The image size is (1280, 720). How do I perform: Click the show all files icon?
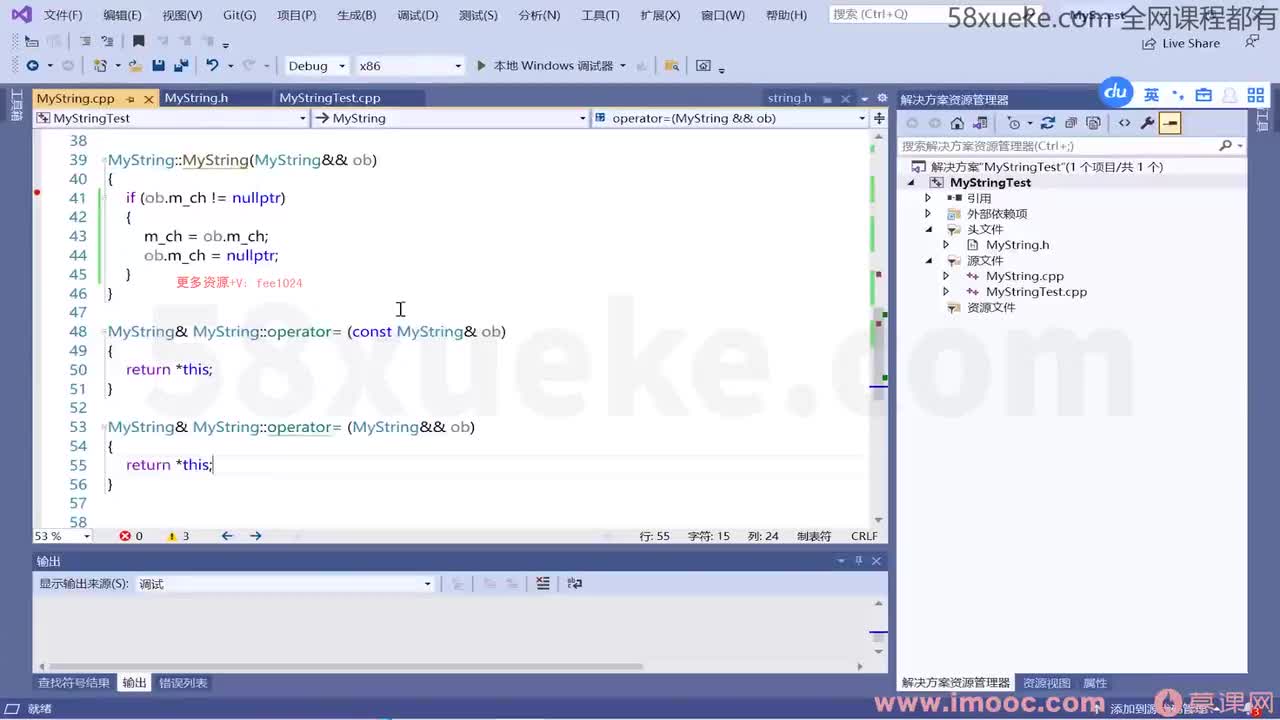[x=1093, y=123]
